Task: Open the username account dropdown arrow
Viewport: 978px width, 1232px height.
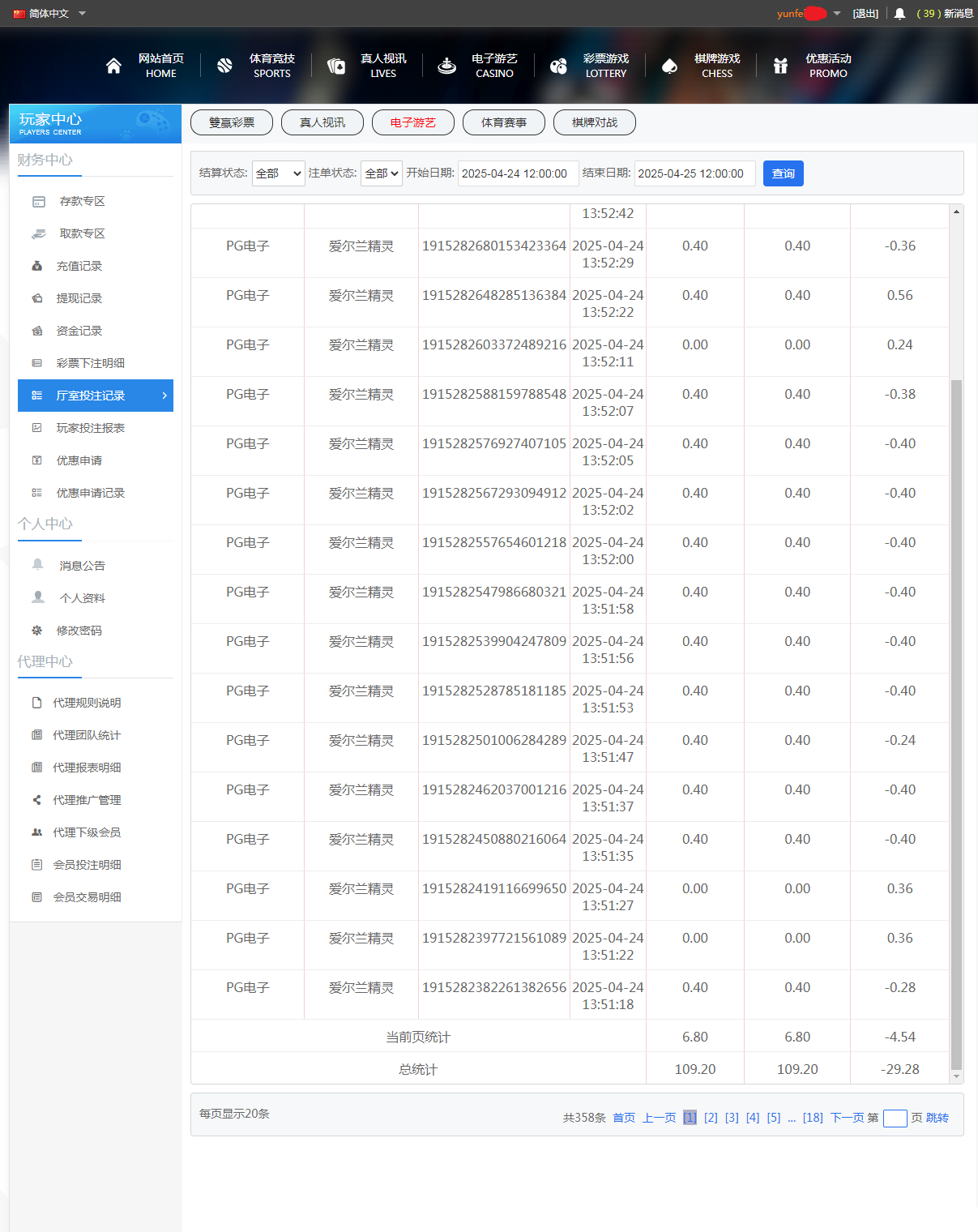Action: 837,14
